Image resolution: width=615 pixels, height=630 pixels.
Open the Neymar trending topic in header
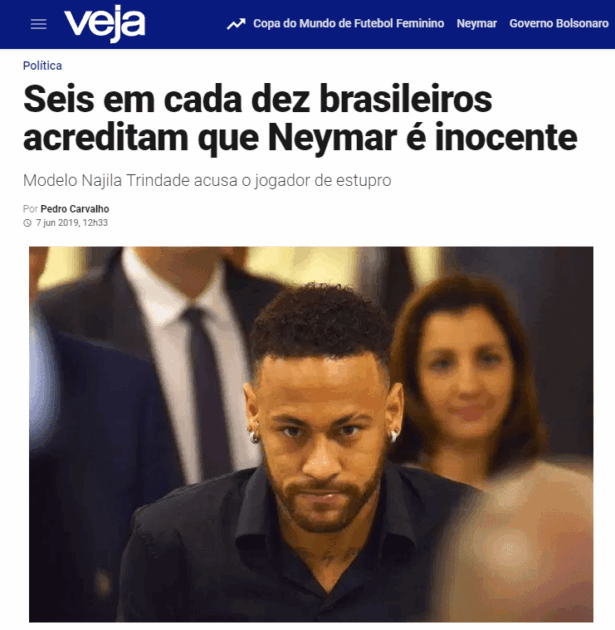click(x=476, y=24)
